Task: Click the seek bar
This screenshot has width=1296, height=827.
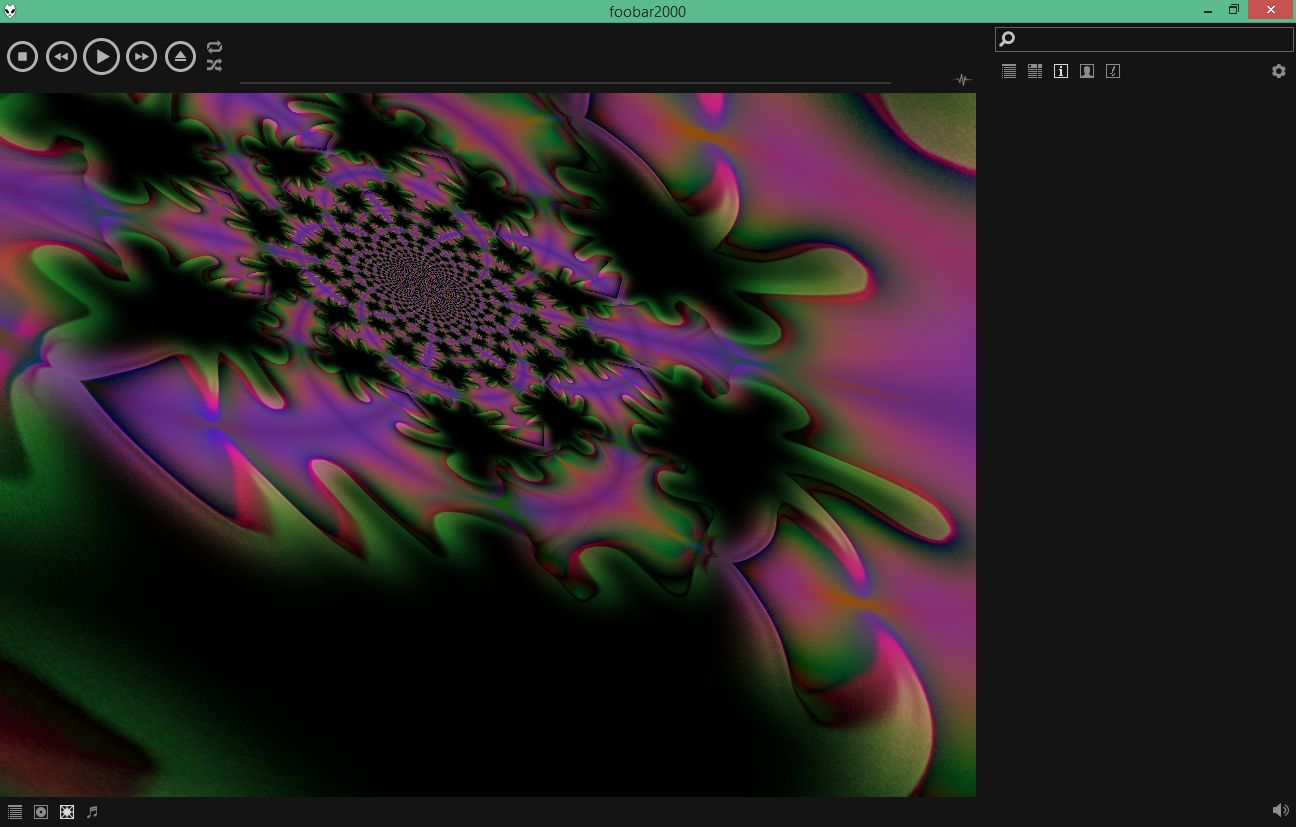Action: coord(565,83)
